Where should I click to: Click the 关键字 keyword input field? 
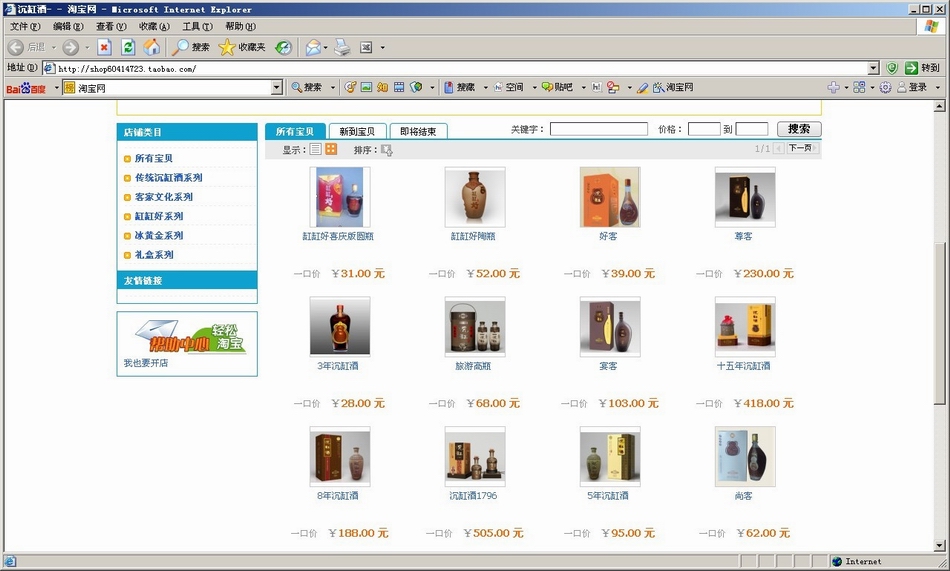pos(599,129)
